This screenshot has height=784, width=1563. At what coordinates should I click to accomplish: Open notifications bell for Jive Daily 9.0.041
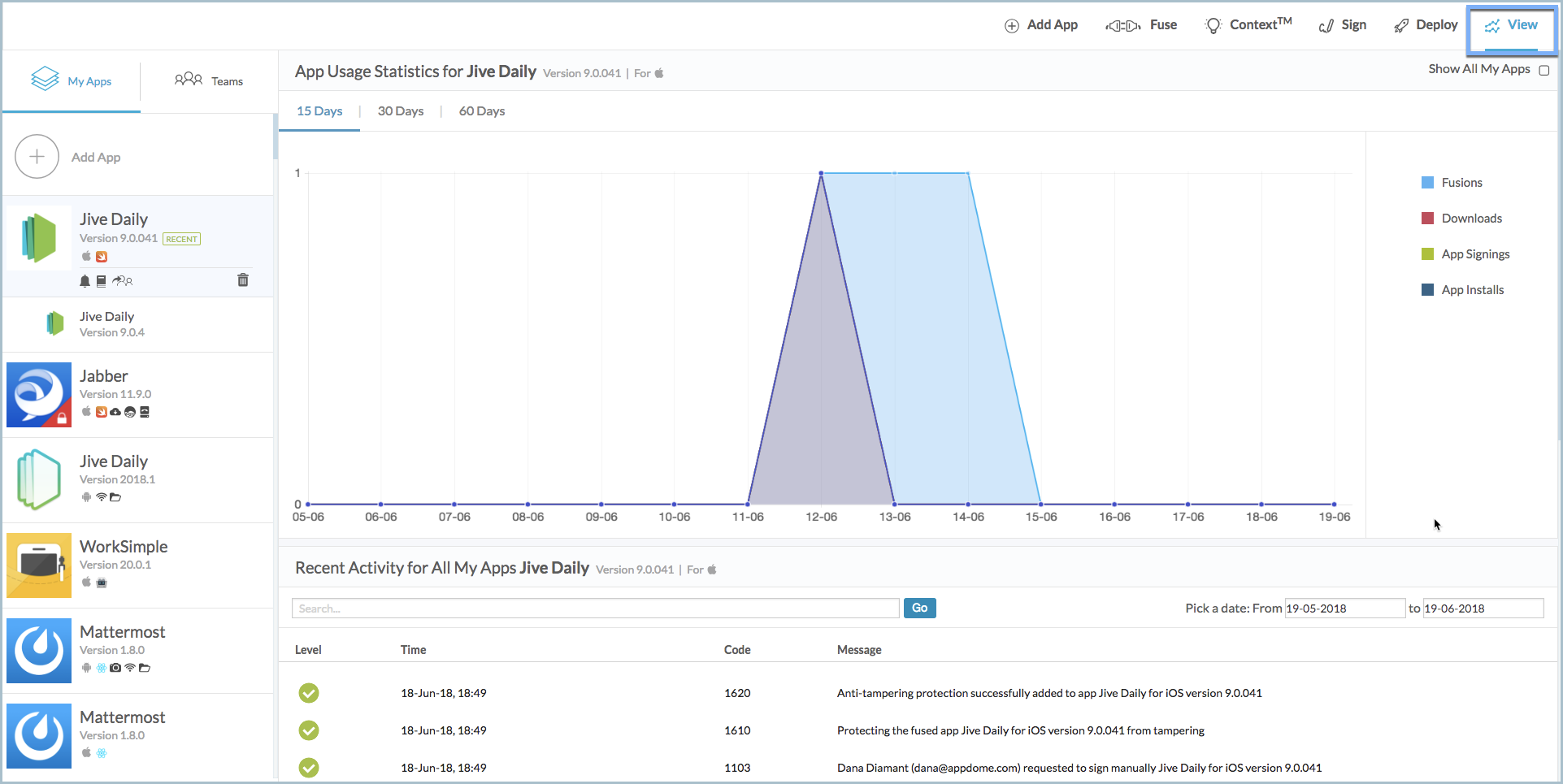pos(85,281)
